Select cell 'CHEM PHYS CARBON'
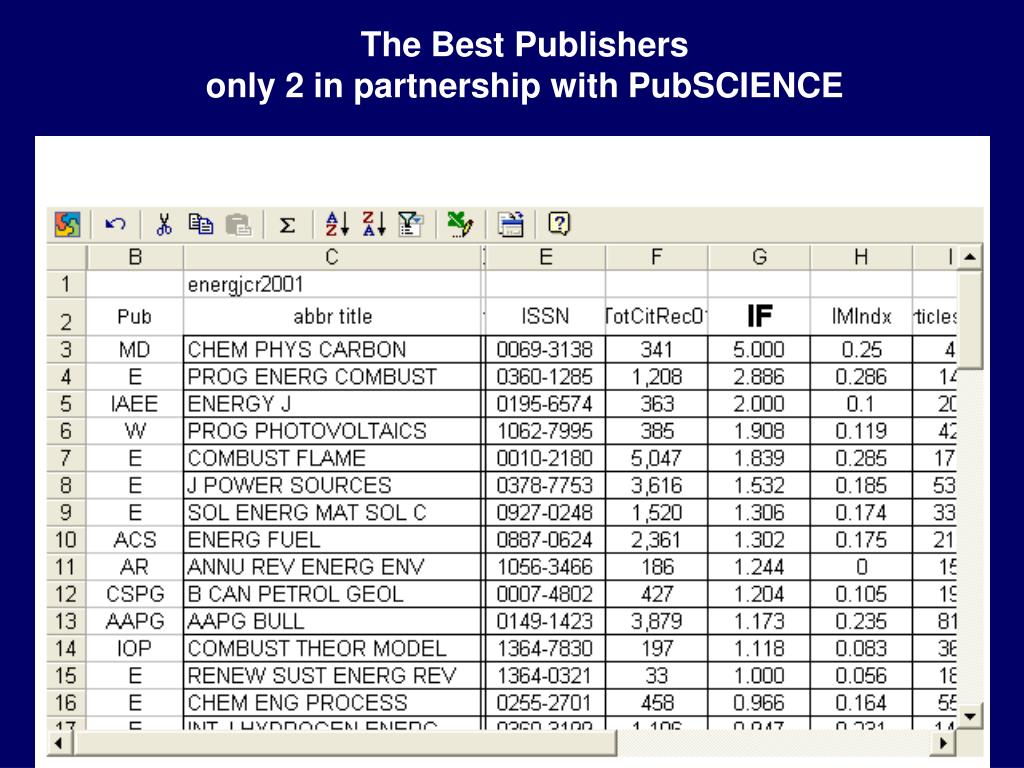The height and width of the screenshot is (768, 1024). tap(332, 349)
